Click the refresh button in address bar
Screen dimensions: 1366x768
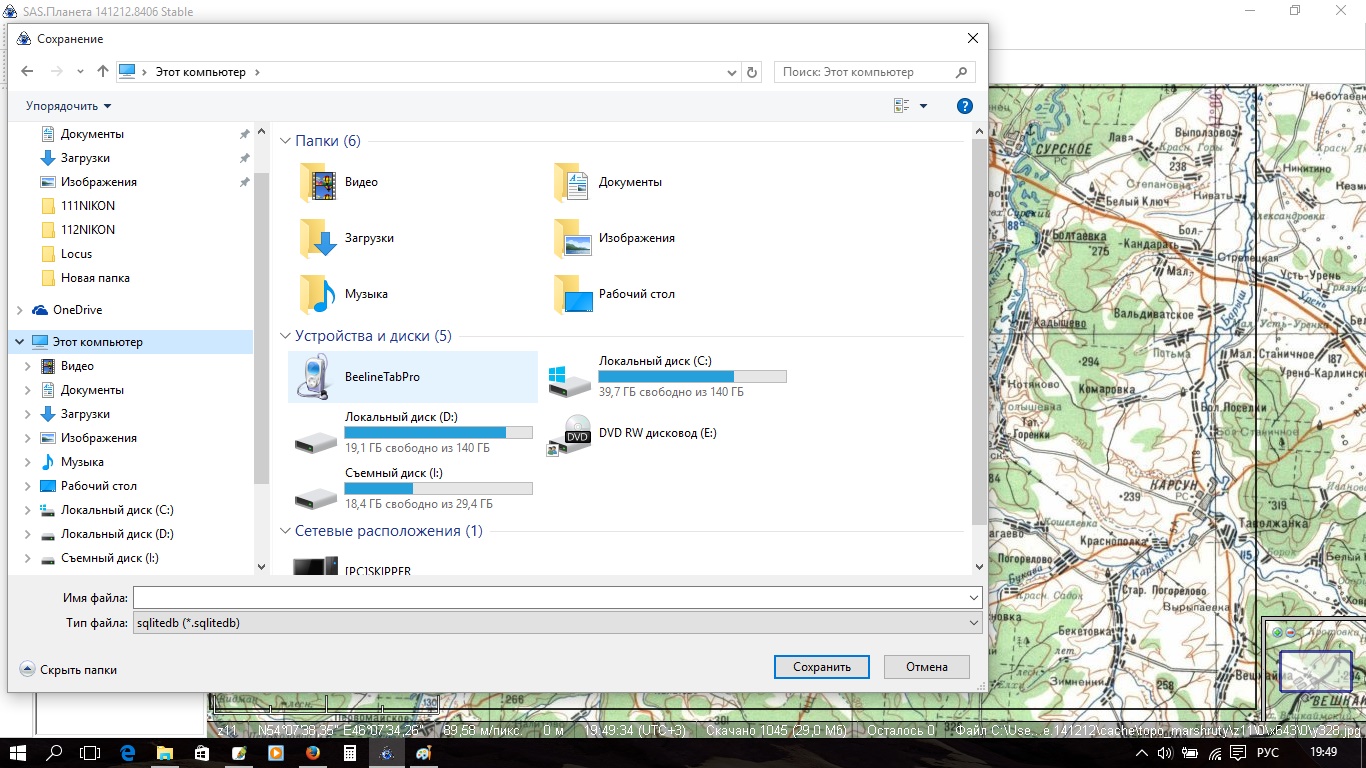click(753, 72)
